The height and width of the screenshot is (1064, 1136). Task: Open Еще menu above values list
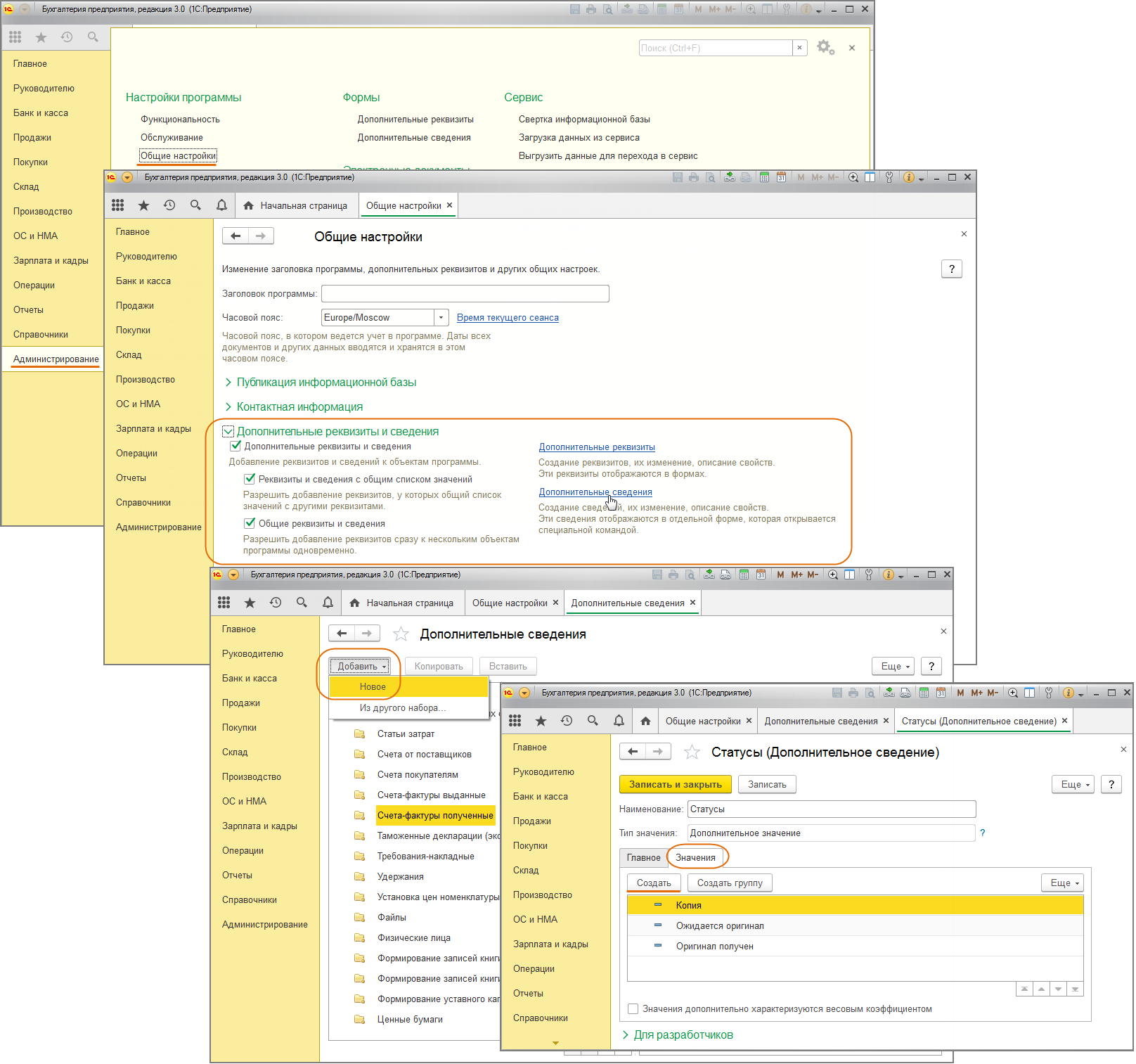(1062, 883)
